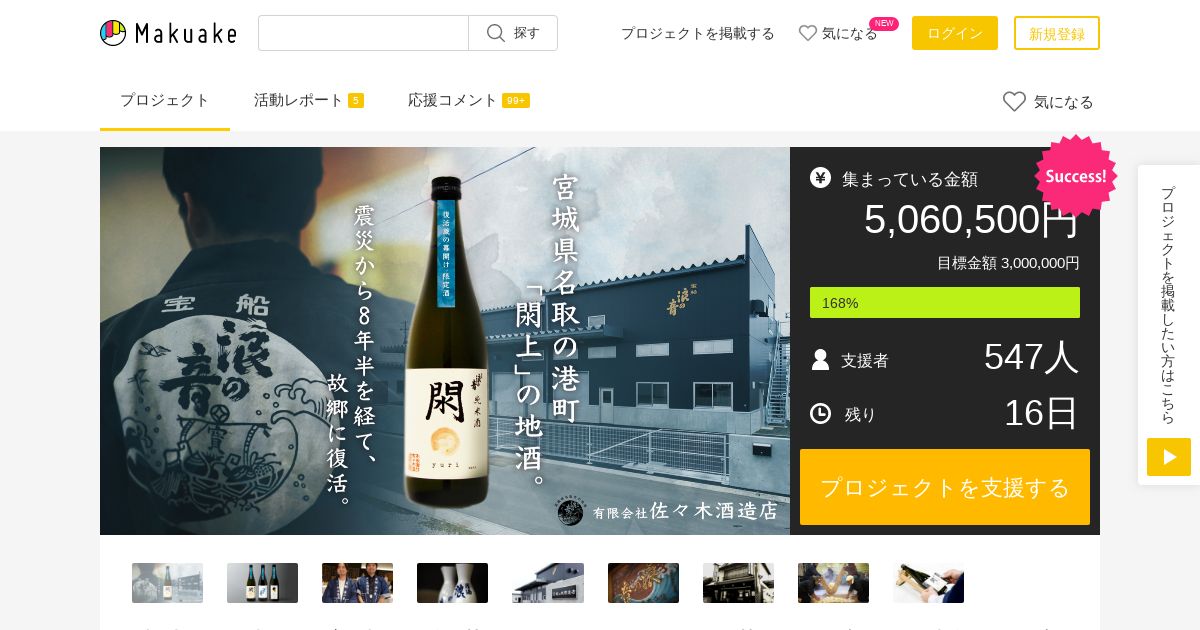Click the 5 badge on 活動レポート

point(356,101)
